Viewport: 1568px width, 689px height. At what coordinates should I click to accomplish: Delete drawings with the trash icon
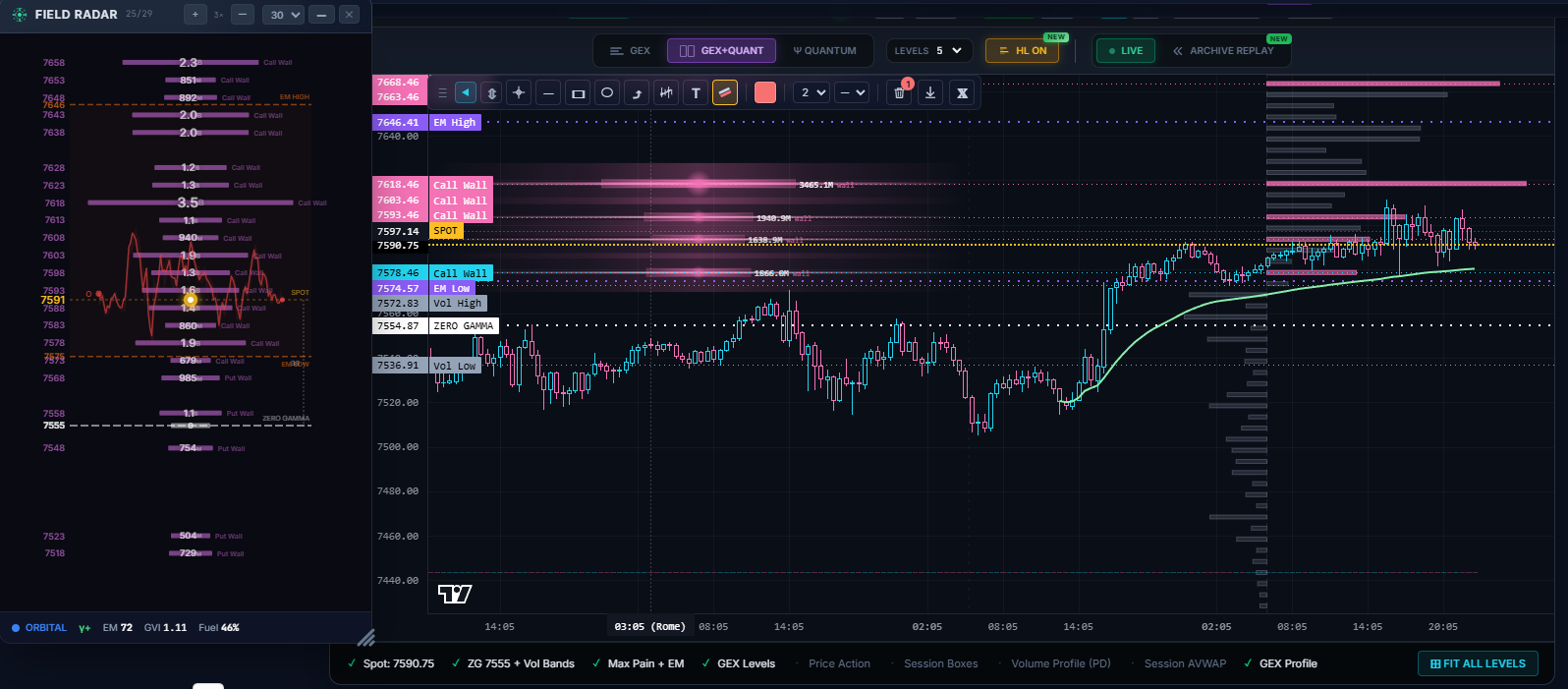[900, 92]
